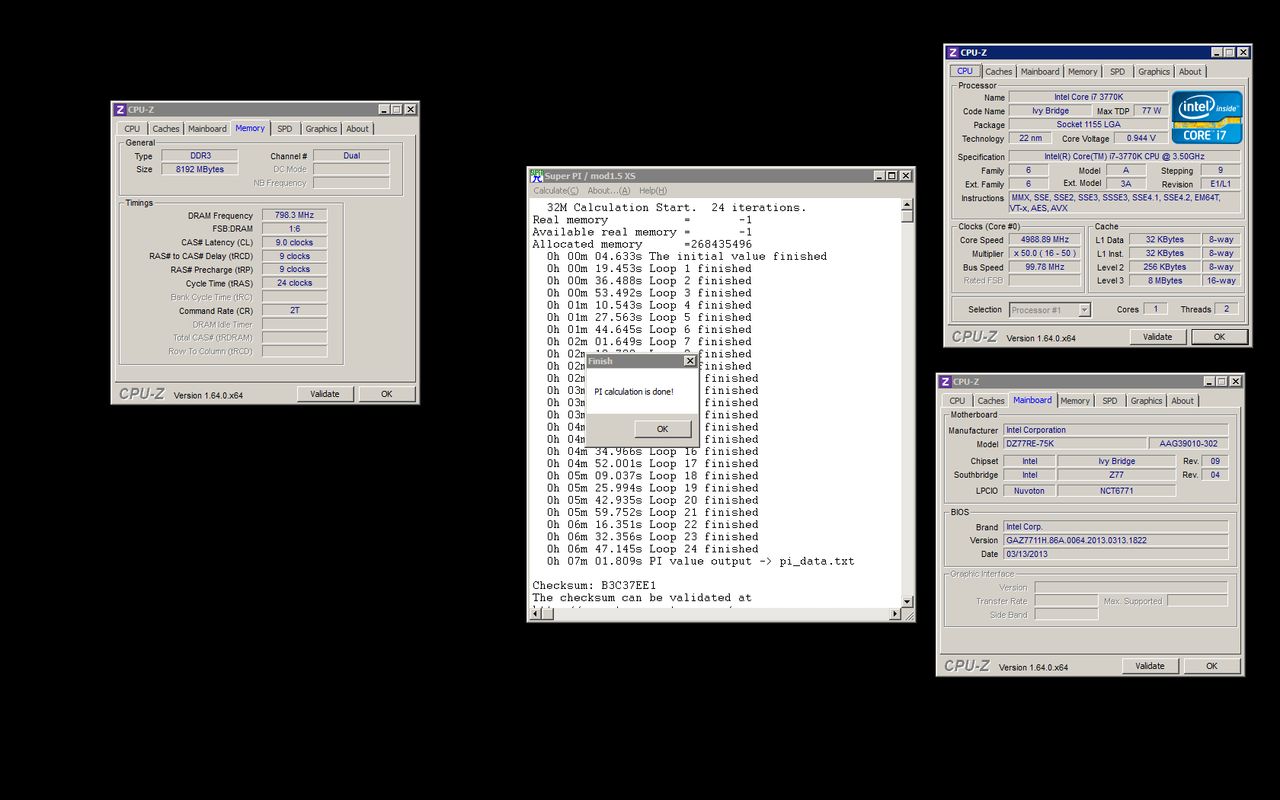Click OK in the PI calculation done dialog

pos(662,428)
